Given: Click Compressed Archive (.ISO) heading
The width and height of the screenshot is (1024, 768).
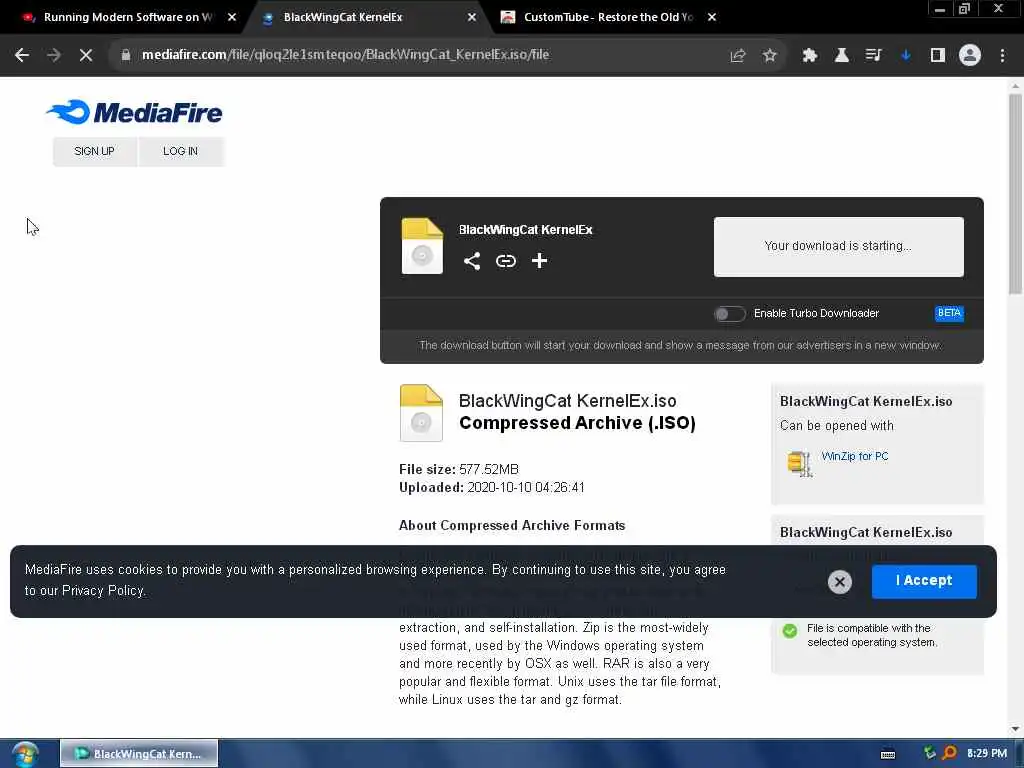Looking at the screenshot, I should 577,423.
